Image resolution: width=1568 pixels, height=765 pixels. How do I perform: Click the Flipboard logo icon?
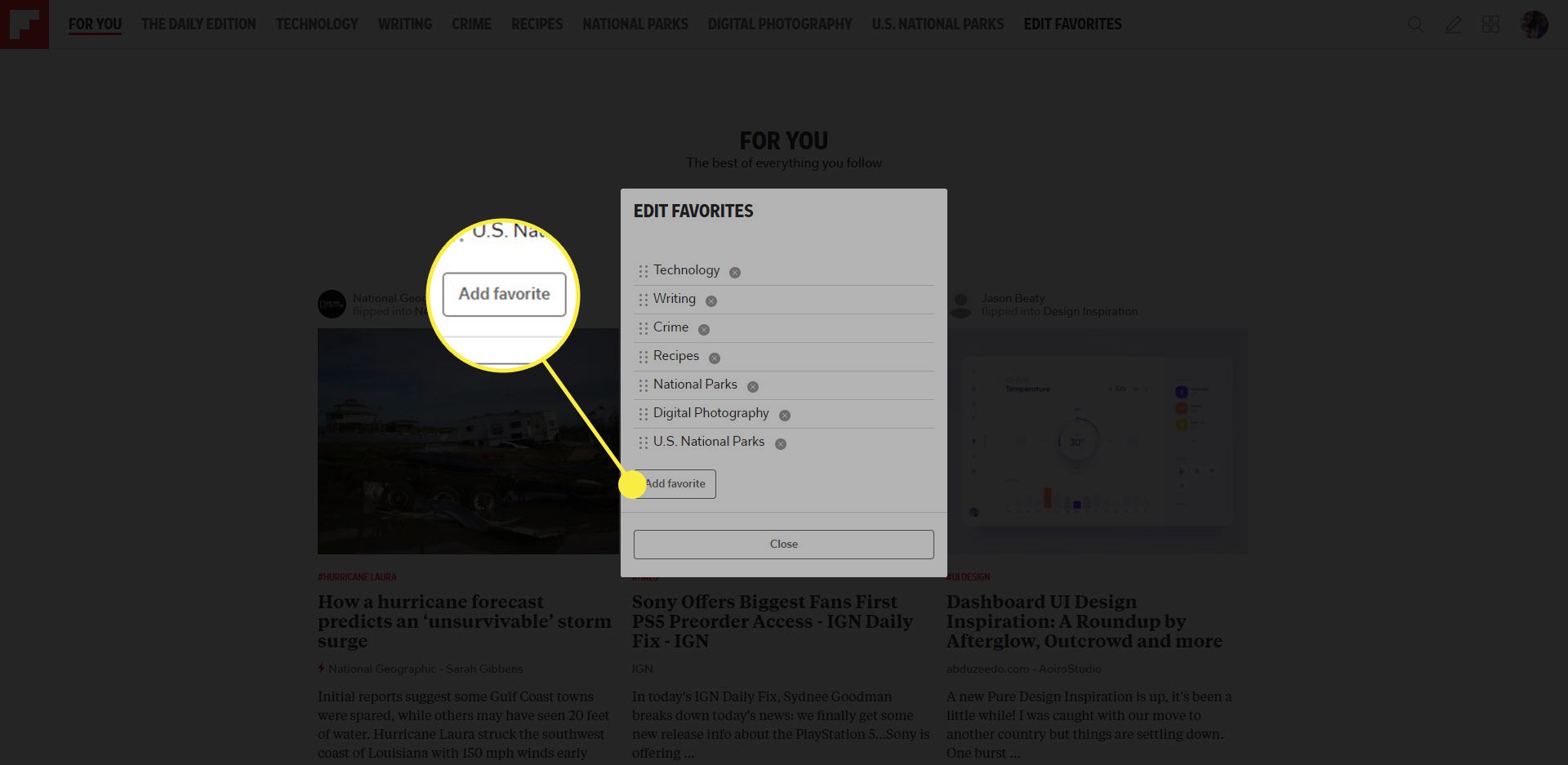24,24
